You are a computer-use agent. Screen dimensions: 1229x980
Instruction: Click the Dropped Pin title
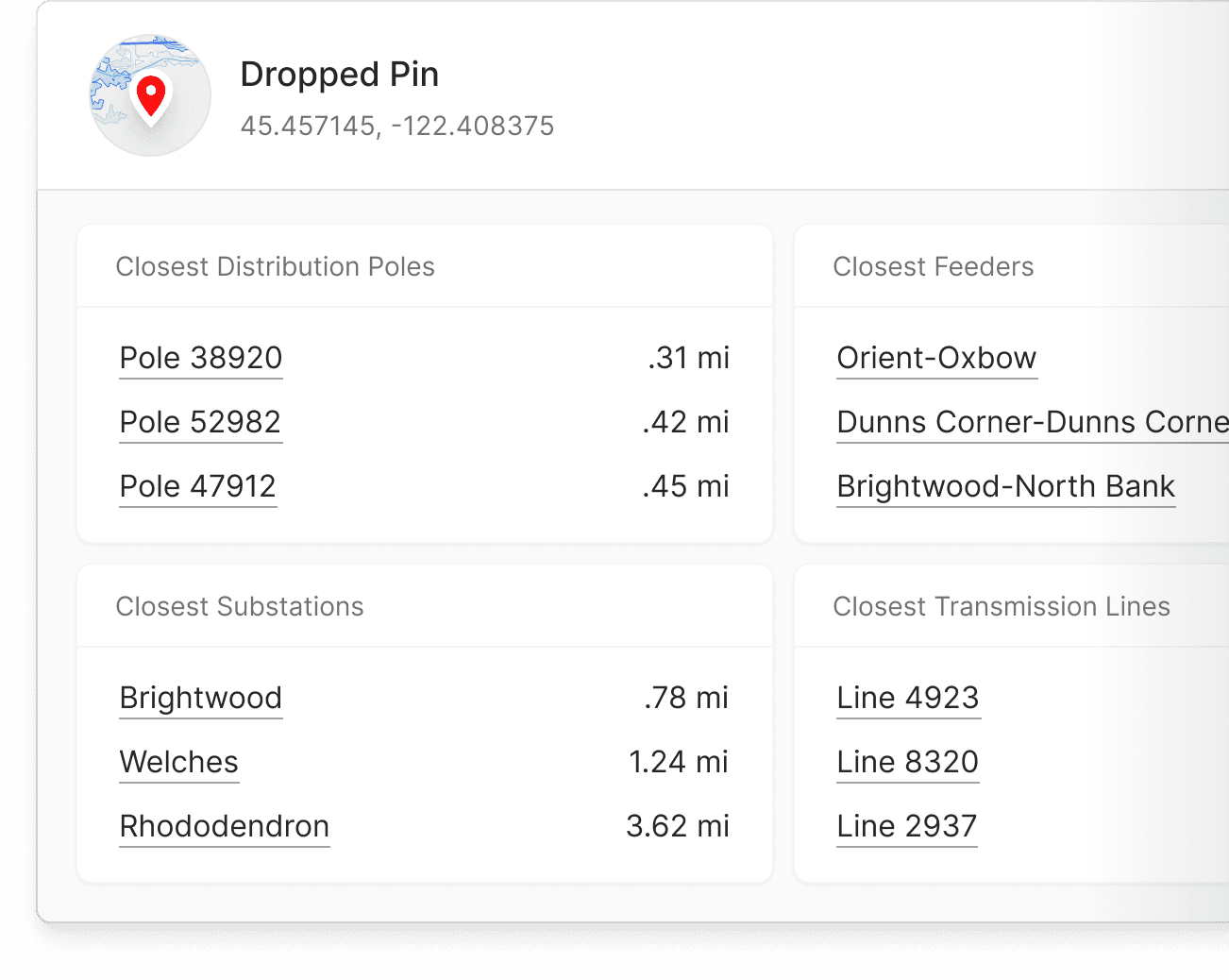(340, 75)
